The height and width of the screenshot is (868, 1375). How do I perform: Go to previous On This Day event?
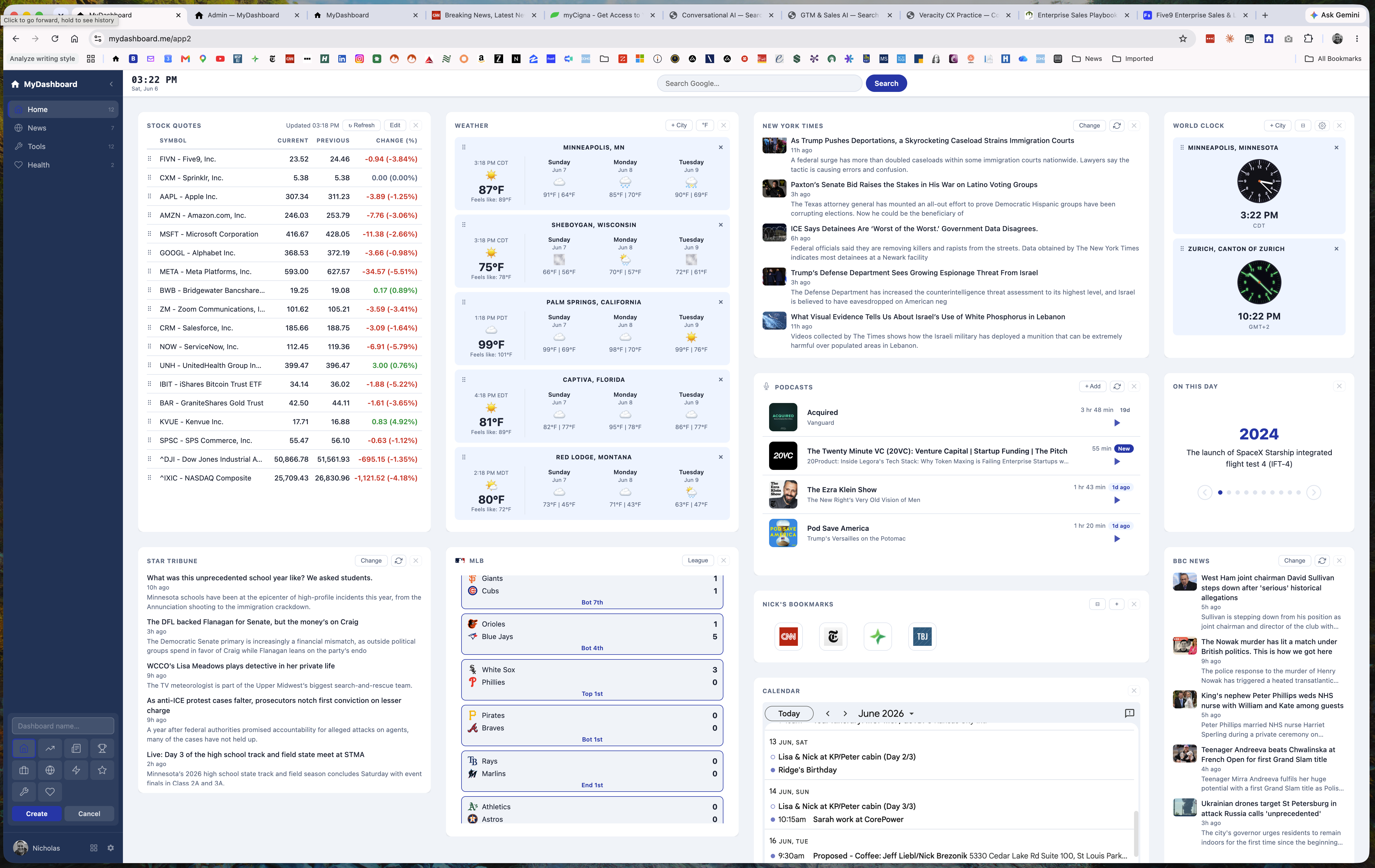pos(1205,492)
